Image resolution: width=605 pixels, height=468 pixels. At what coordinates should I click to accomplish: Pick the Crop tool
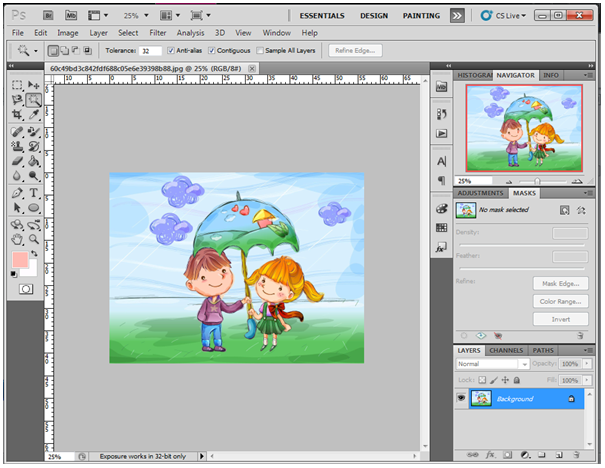[18, 115]
